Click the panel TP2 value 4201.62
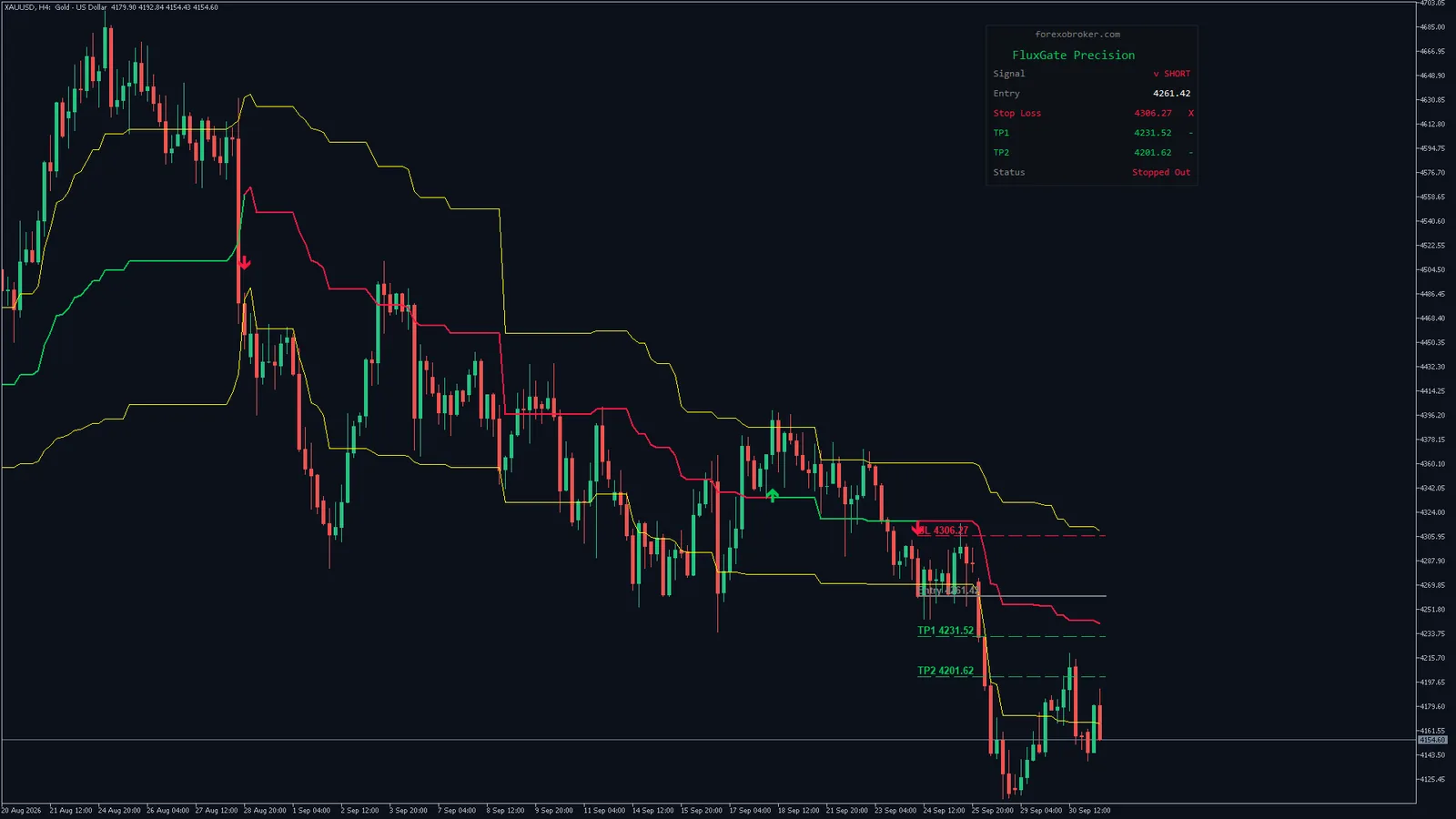The width and height of the screenshot is (1456, 819). tap(1153, 153)
